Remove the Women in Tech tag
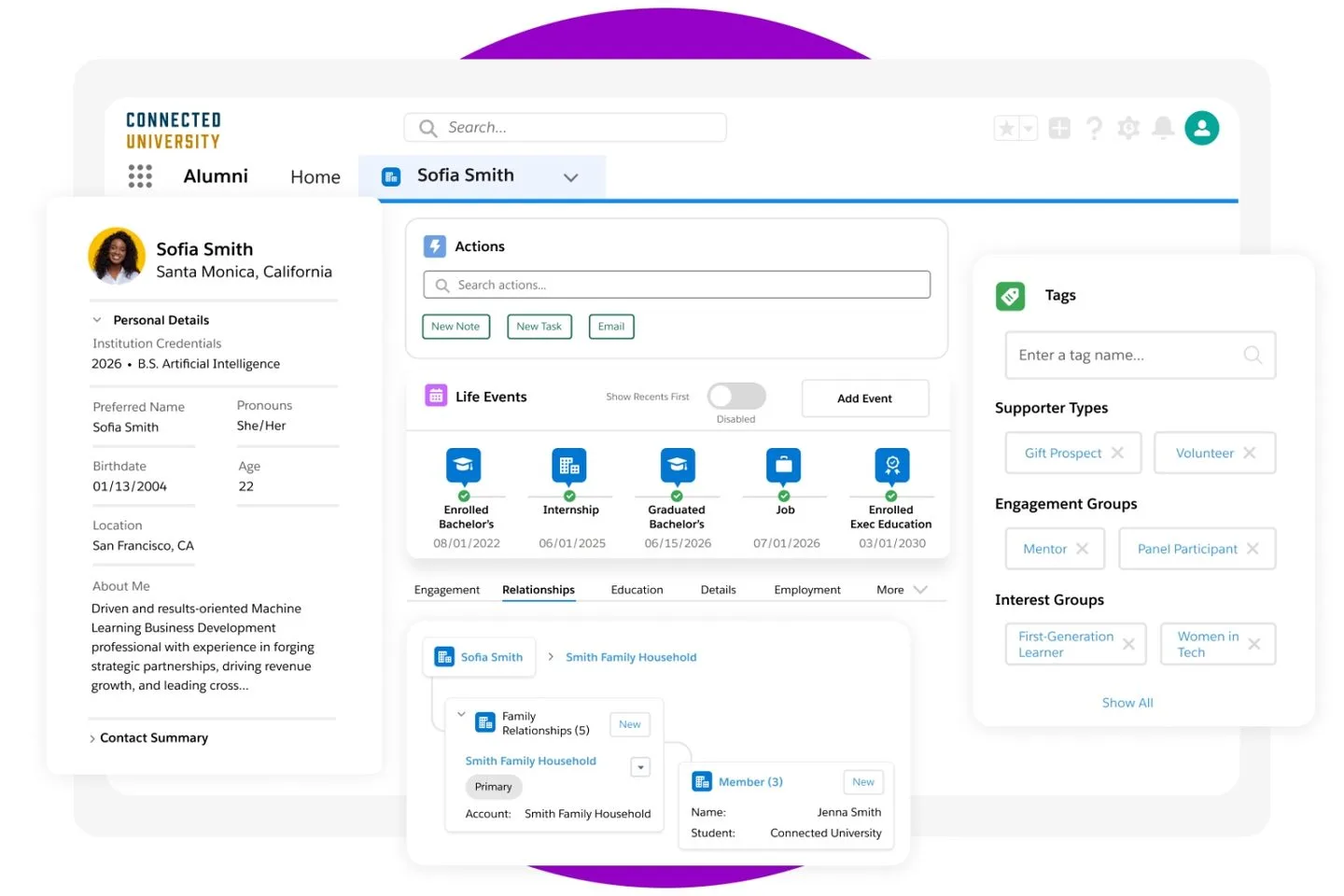This screenshot has height=896, width=1344. point(1253,644)
